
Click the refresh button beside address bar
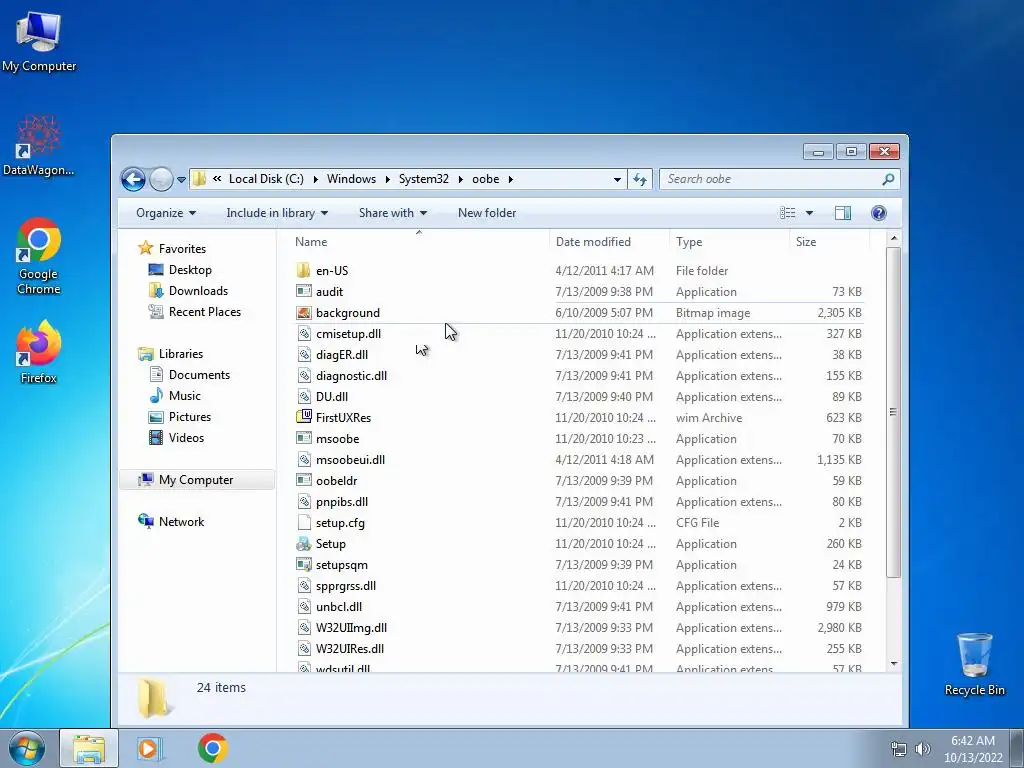pyautogui.click(x=640, y=179)
